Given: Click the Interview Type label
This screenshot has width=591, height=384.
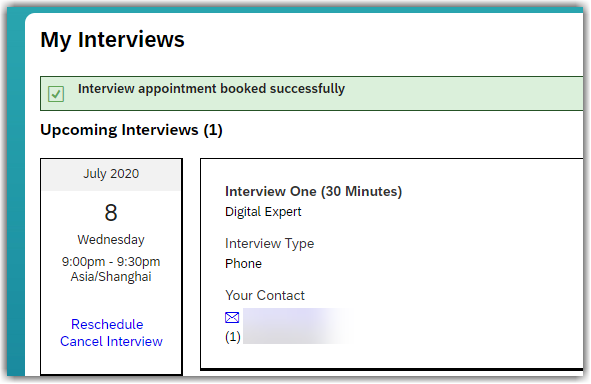Looking at the screenshot, I should point(269,243).
